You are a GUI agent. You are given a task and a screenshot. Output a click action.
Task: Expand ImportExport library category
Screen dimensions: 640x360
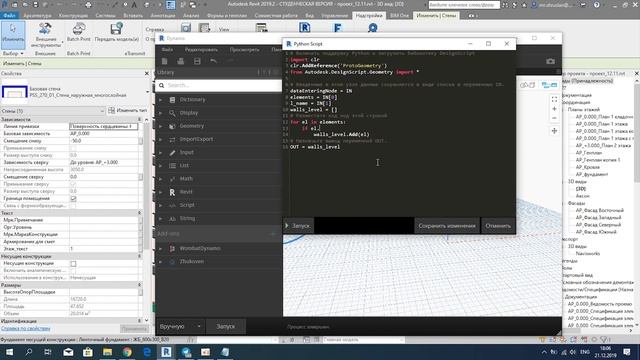pos(161,139)
